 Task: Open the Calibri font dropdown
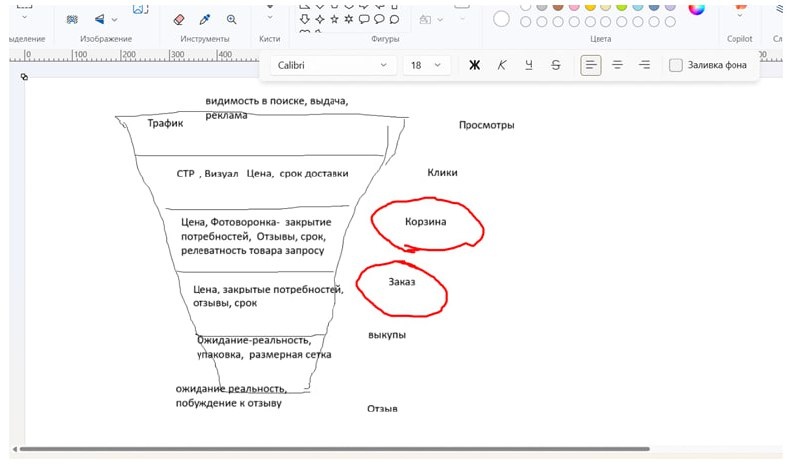[333, 65]
